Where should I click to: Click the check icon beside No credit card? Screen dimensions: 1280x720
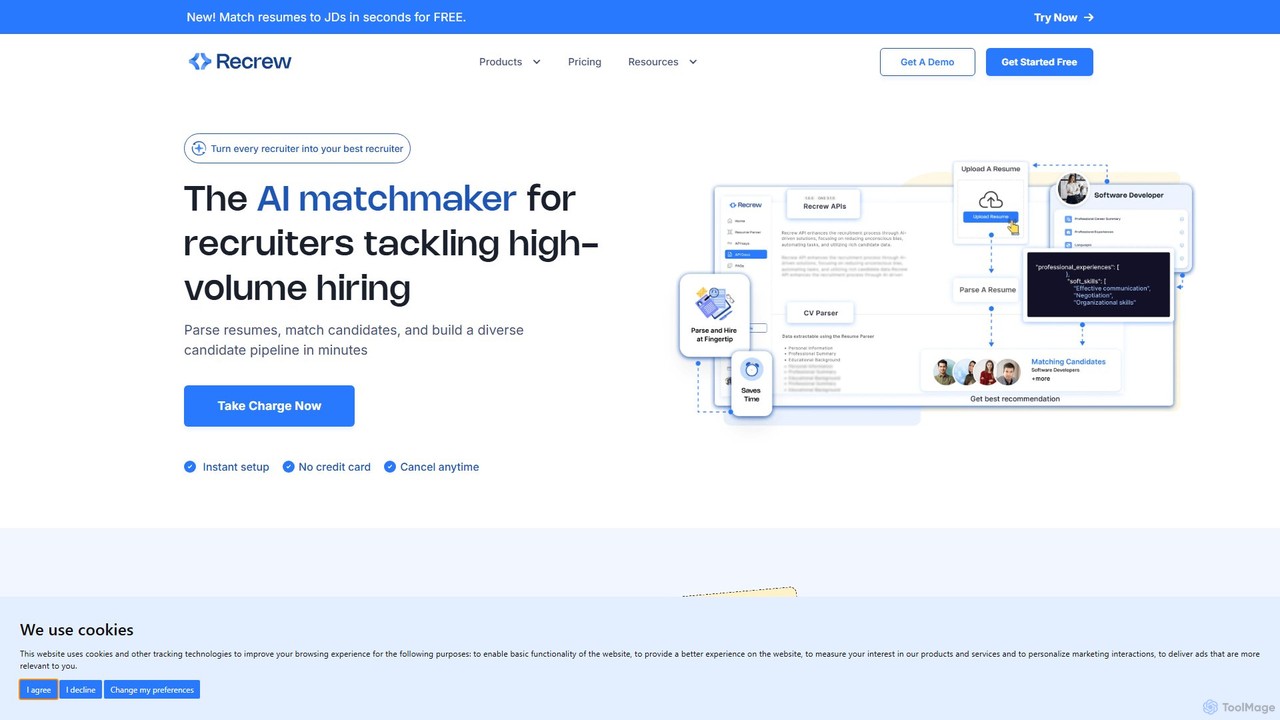[288, 467]
